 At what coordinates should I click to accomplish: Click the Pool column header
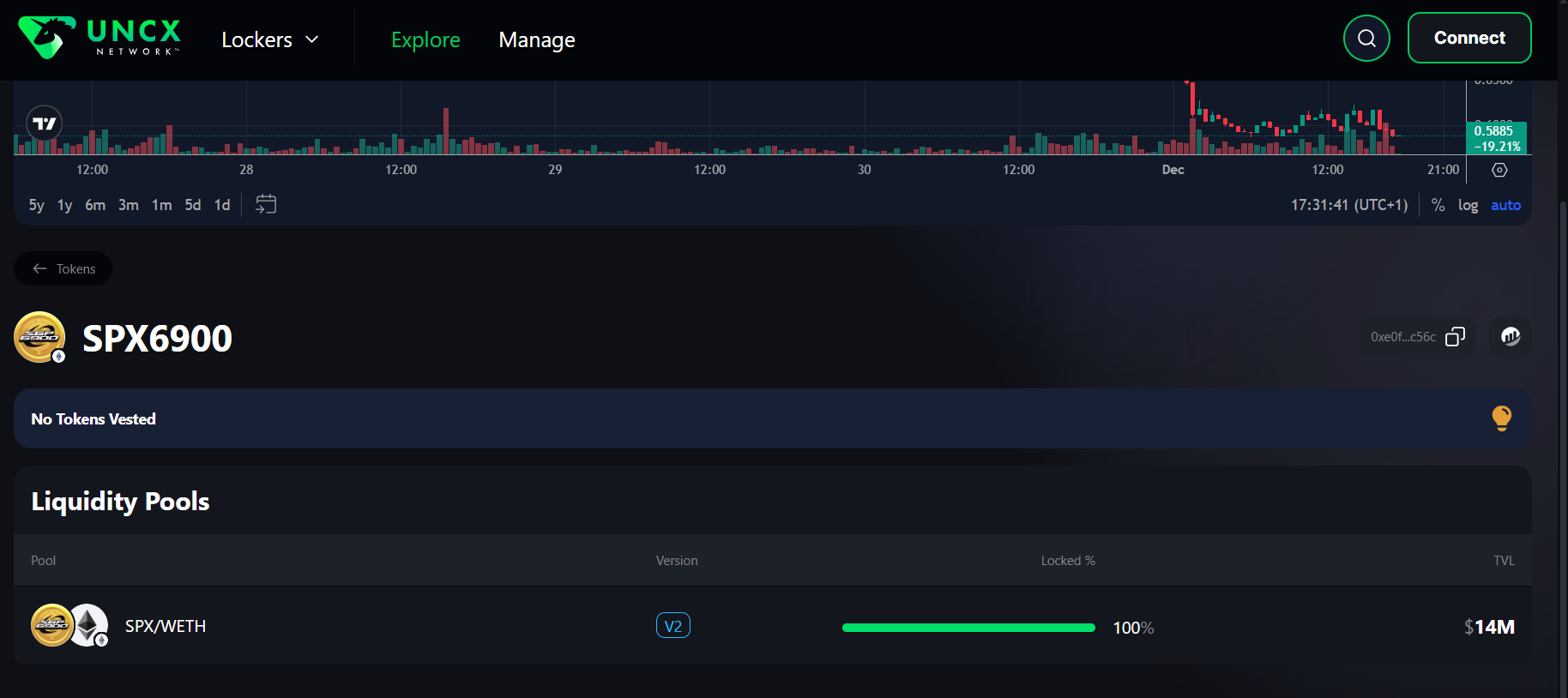(43, 561)
